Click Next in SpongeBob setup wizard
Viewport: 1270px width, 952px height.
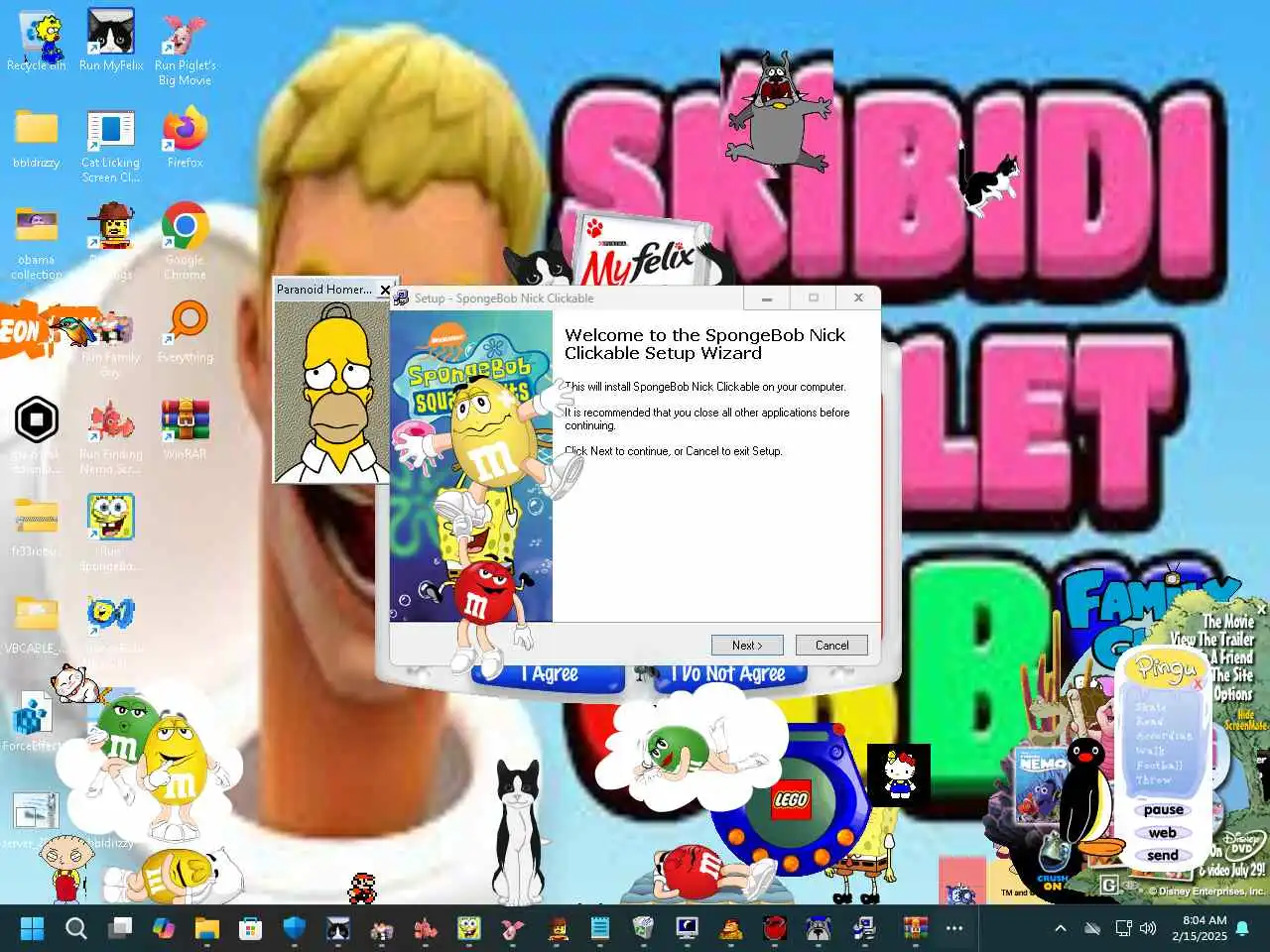click(x=747, y=646)
